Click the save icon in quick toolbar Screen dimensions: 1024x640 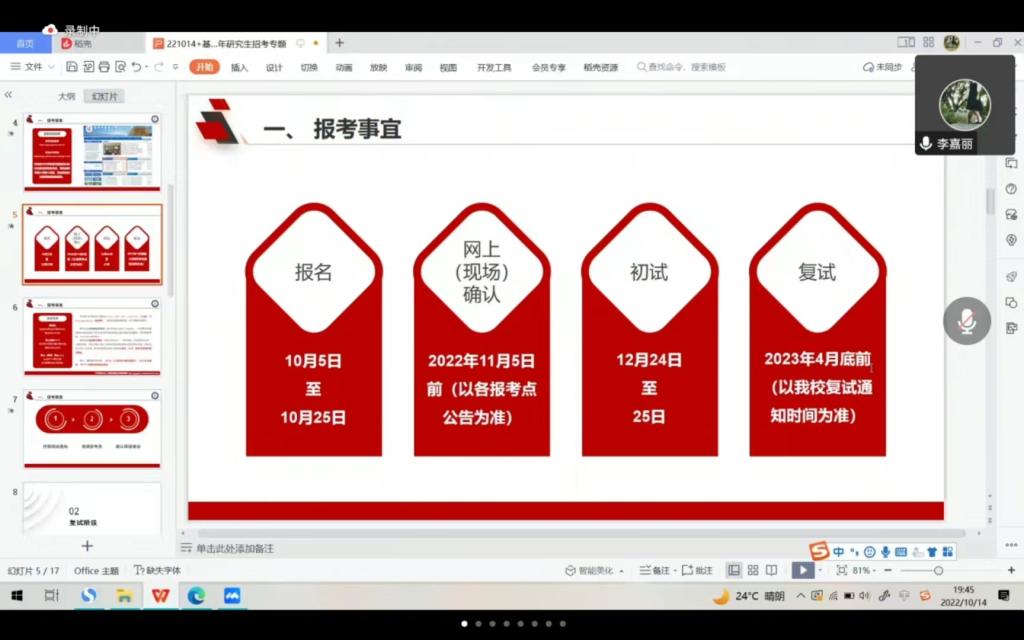click(72, 67)
